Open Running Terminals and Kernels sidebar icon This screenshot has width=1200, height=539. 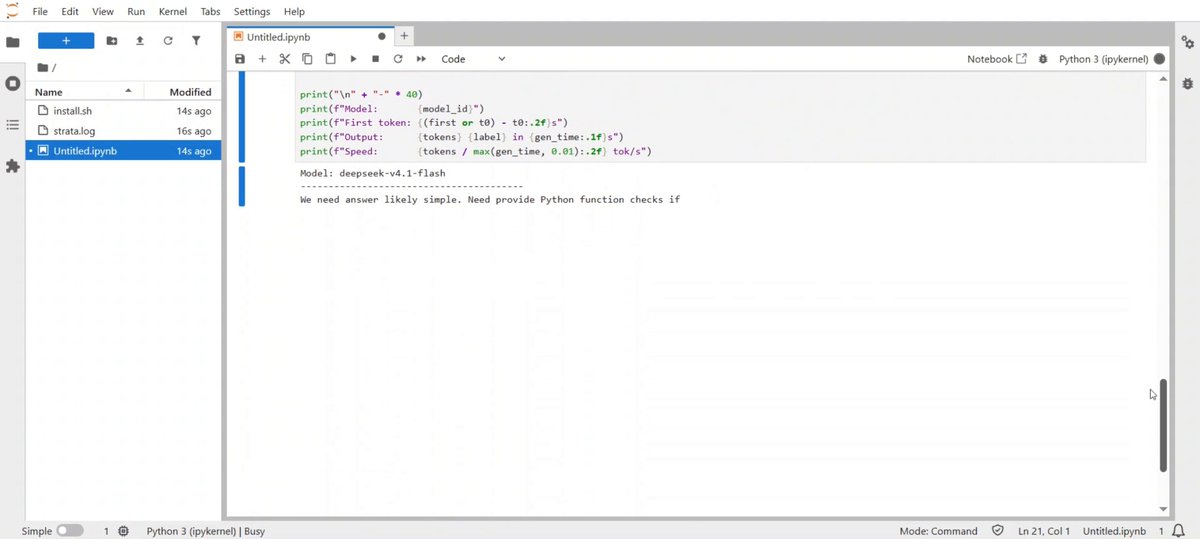[13, 83]
